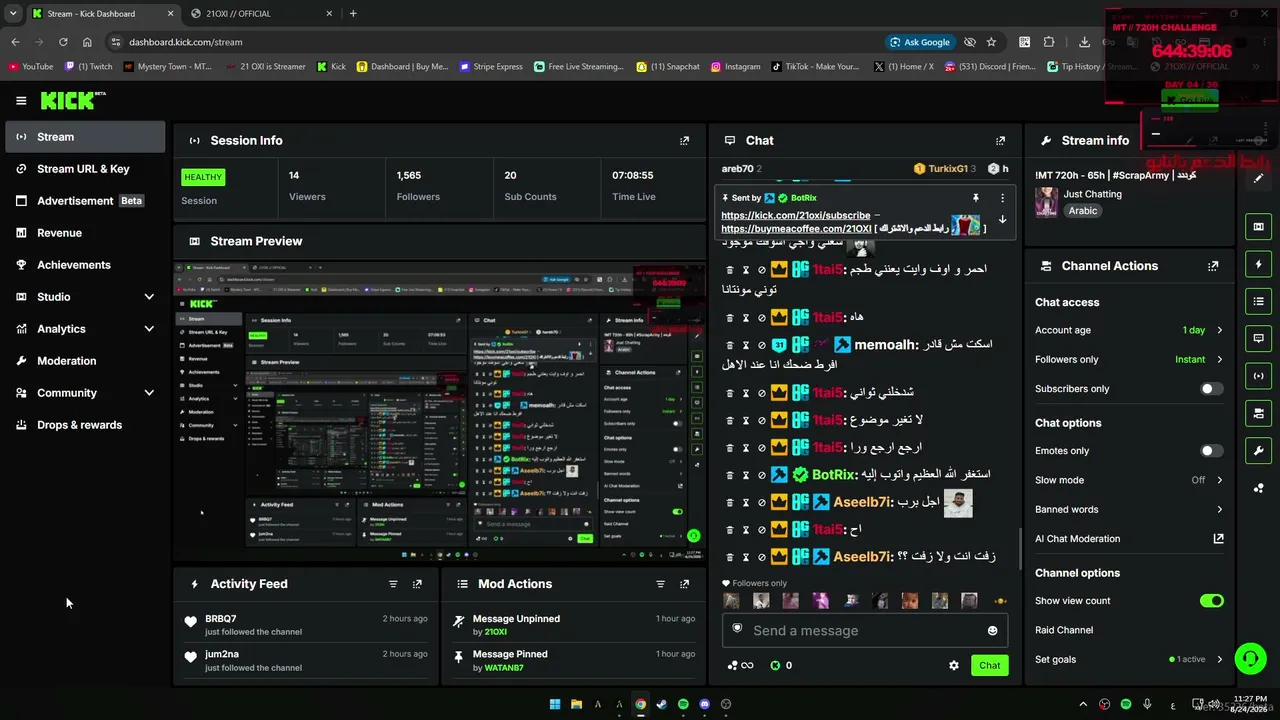This screenshot has height=720, width=1280.
Task: Open the buymeacoffee.com/21OXI link
Action: pos(796,228)
